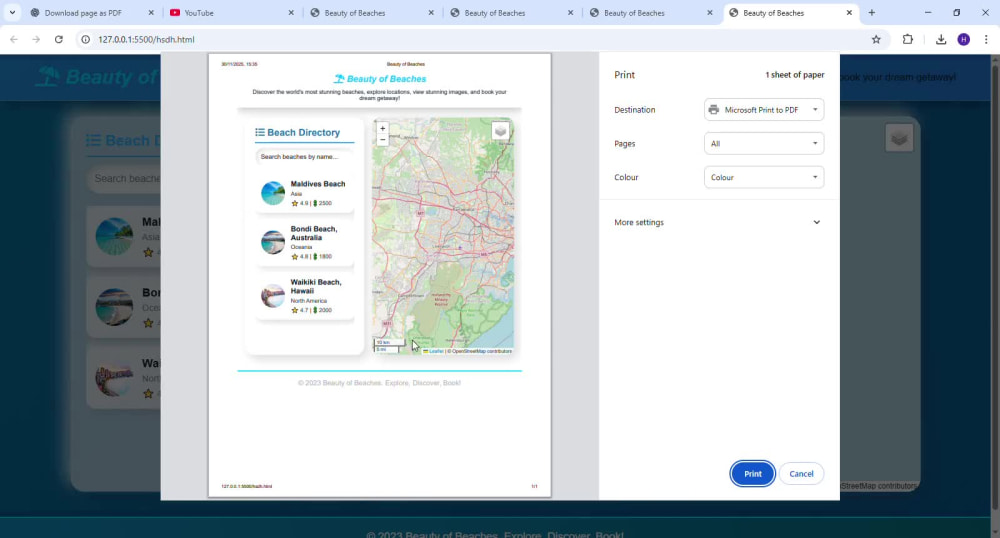Image resolution: width=1000 pixels, height=538 pixels.
Task: Click the Print button
Action: [x=753, y=474]
